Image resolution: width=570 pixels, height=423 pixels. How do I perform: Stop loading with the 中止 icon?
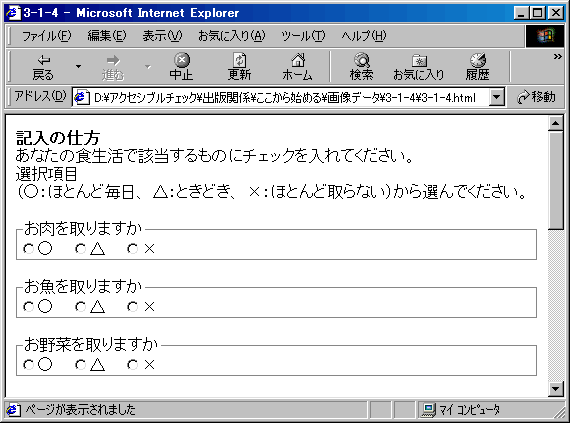coord(181,60)
